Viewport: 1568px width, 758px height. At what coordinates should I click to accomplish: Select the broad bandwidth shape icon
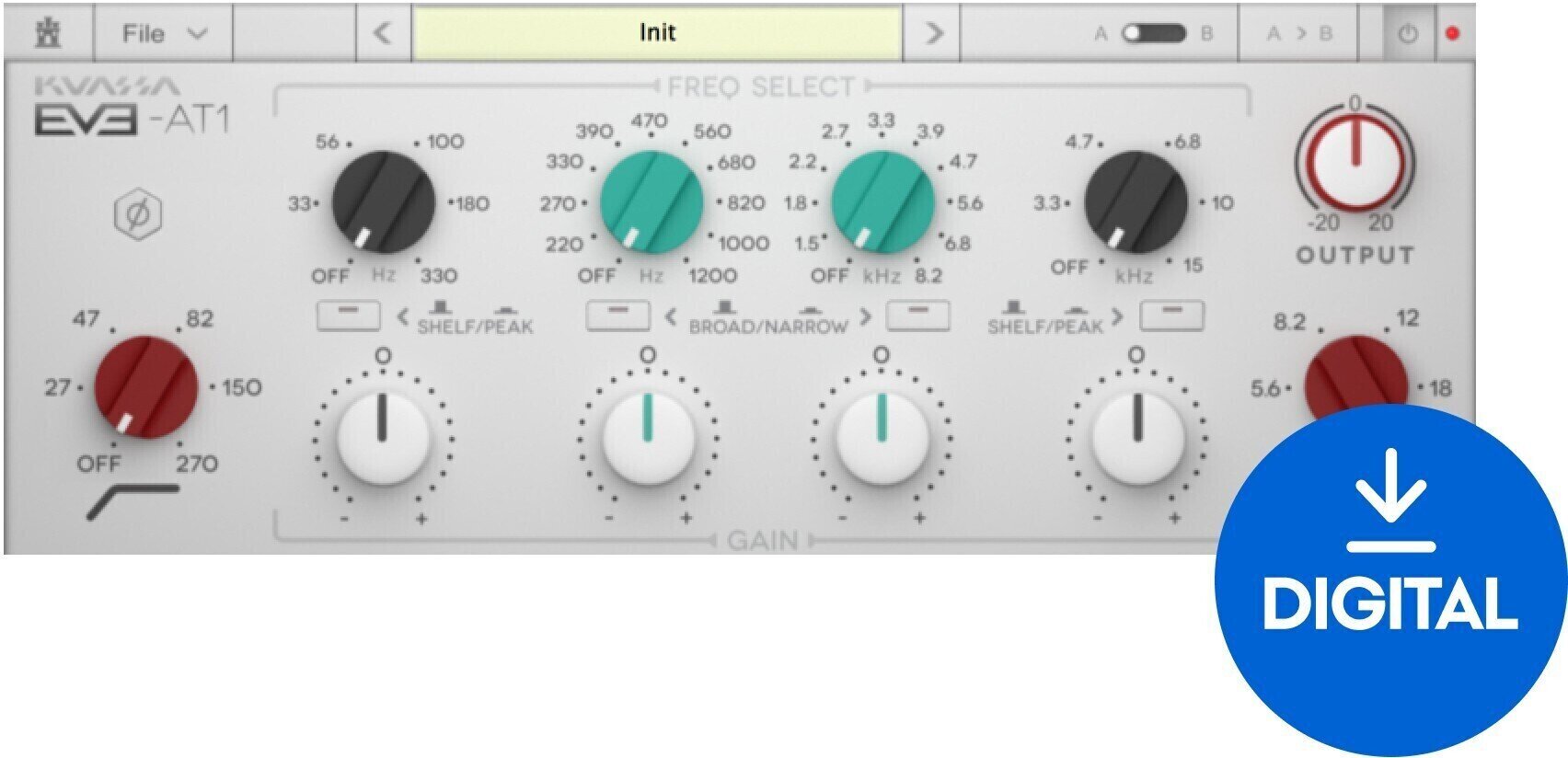coord(724,308)
